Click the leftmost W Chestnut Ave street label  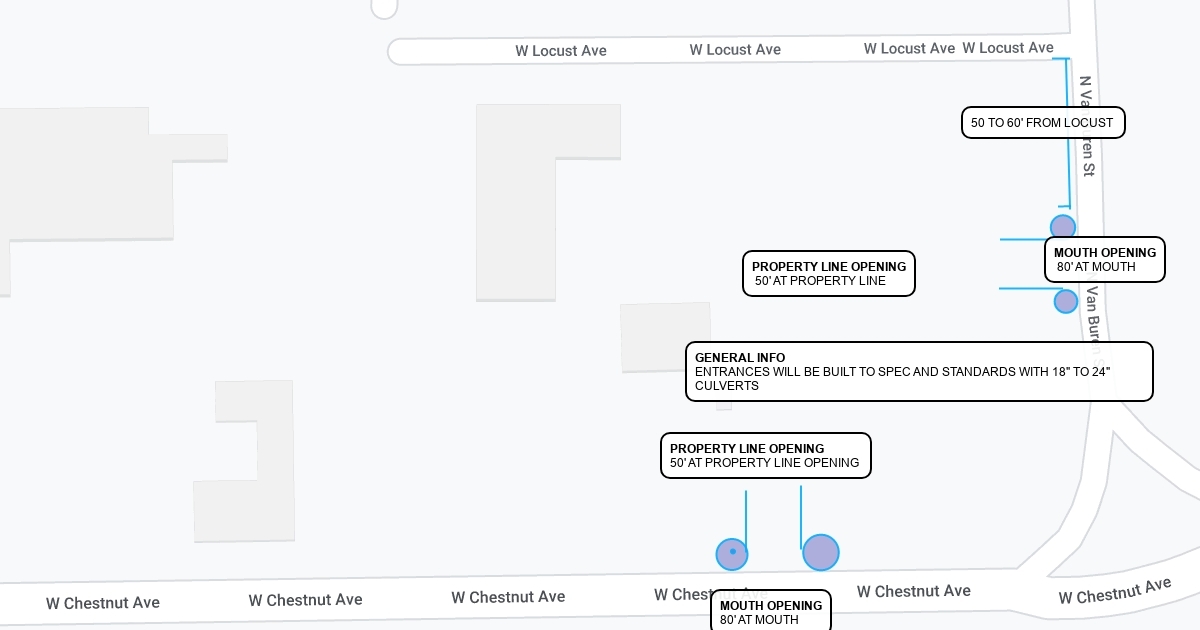point(103,603)
